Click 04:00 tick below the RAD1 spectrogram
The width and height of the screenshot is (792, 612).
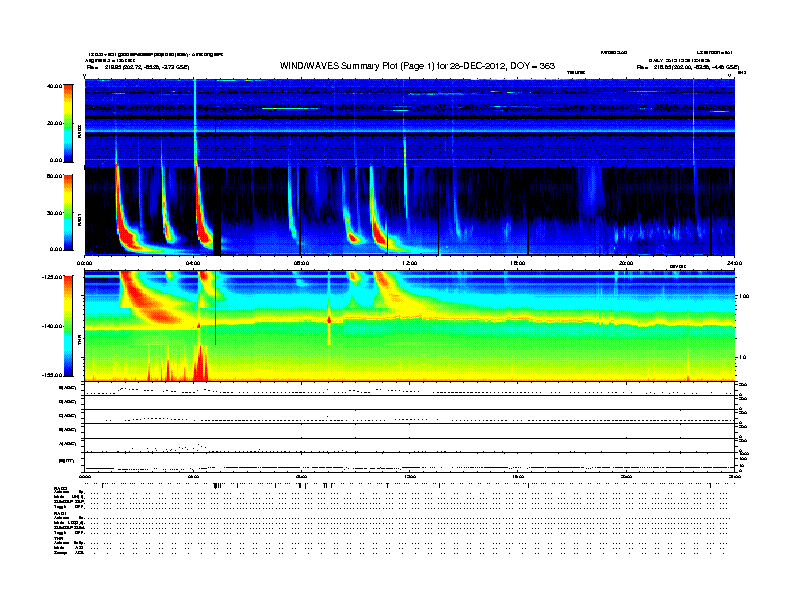tap(193, 263)
